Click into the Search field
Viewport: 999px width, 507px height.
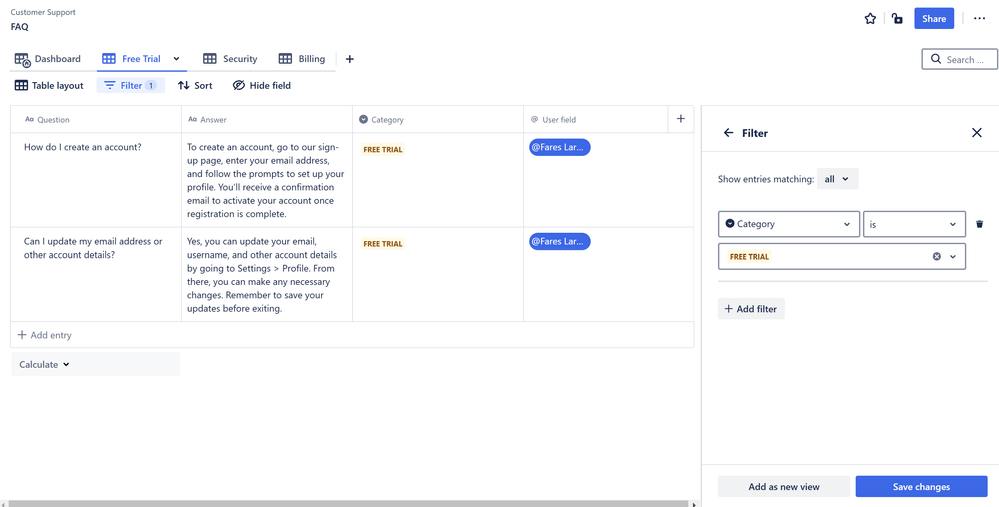[x=959, y=59]
